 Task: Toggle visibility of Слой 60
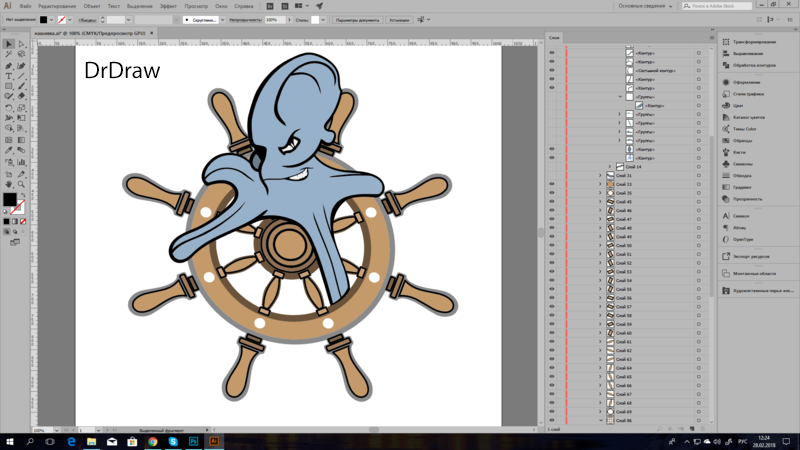click(552, 333)
